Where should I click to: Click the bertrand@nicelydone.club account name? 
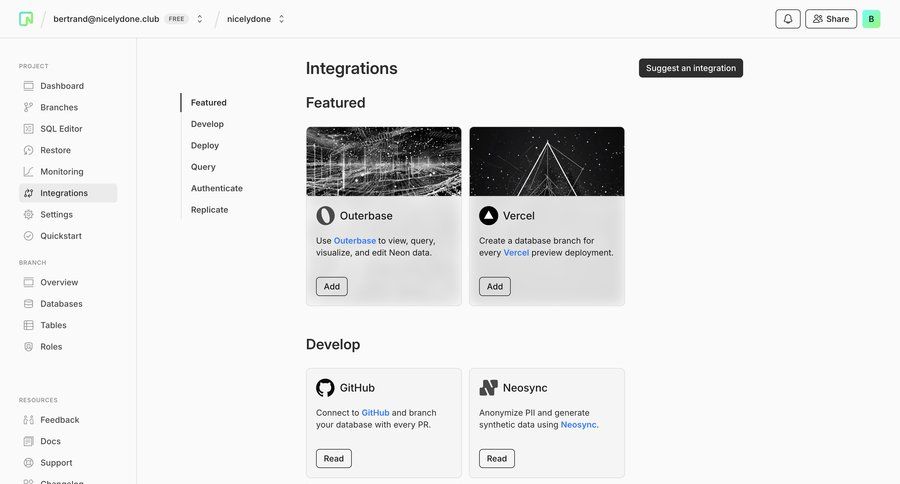point(106,19)
